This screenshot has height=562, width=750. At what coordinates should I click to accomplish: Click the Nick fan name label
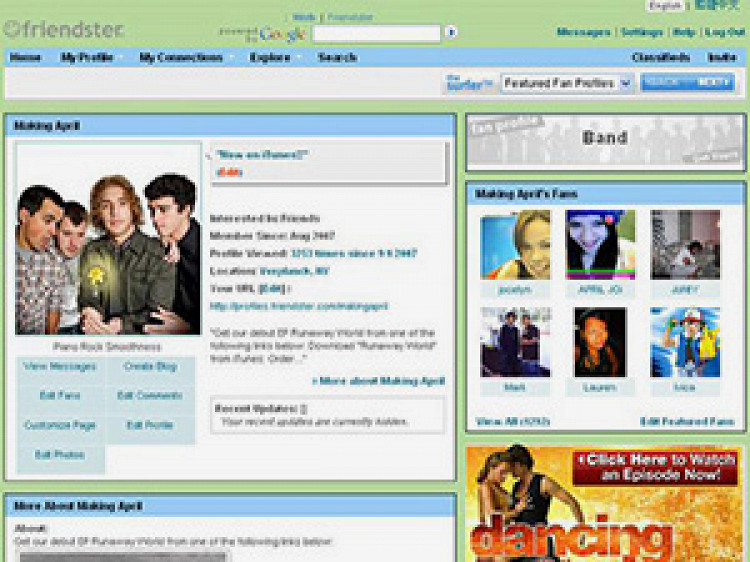(x=685, y=387)
